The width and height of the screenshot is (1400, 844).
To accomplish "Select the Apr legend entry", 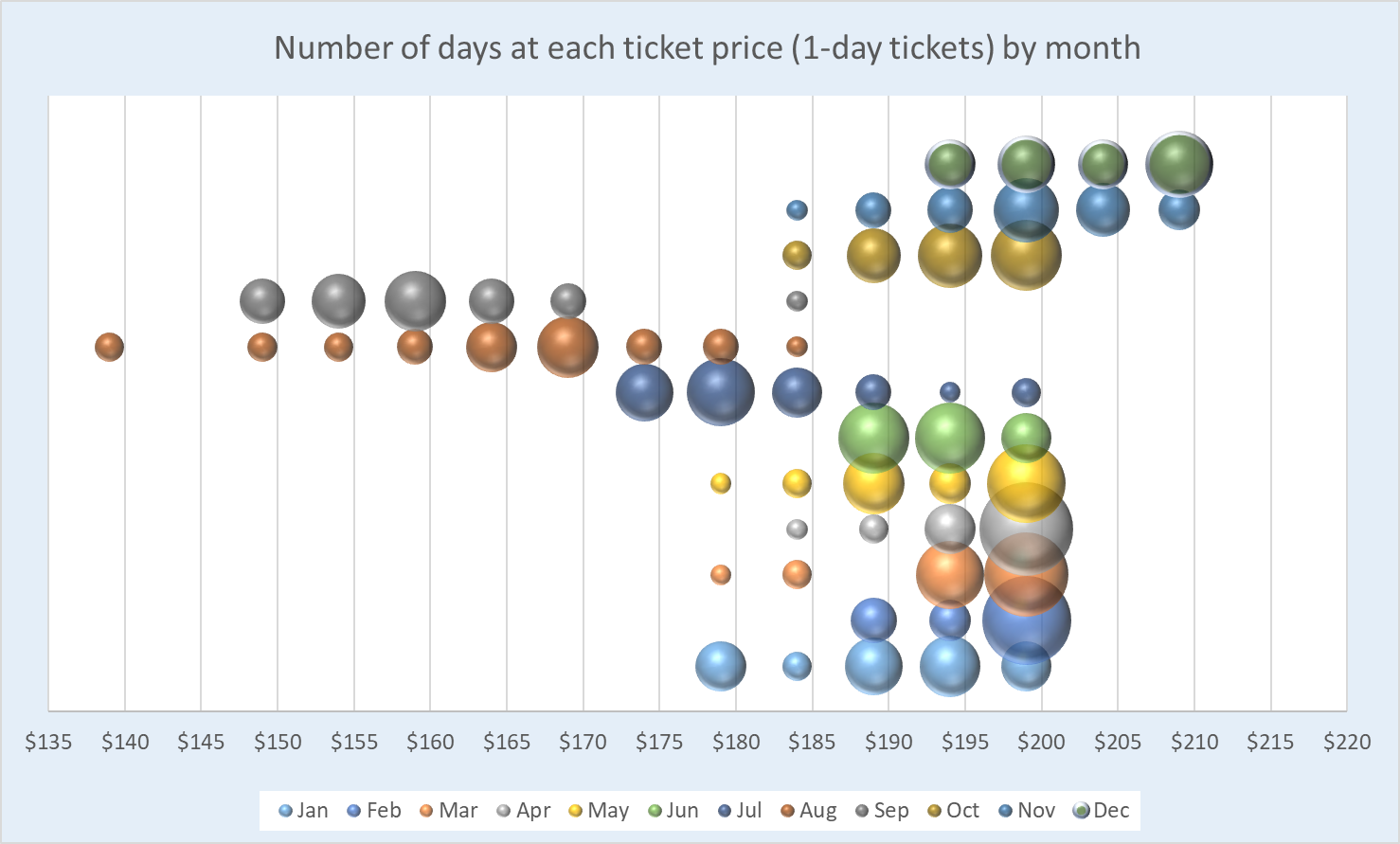I will 524,811.
